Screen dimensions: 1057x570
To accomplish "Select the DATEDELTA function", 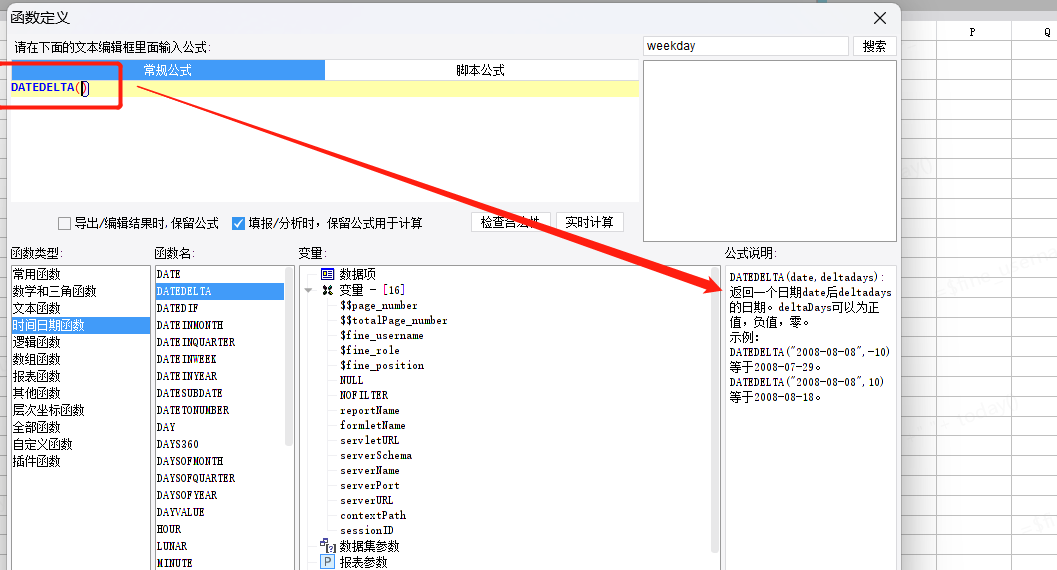I will click(x=220, y=291).
